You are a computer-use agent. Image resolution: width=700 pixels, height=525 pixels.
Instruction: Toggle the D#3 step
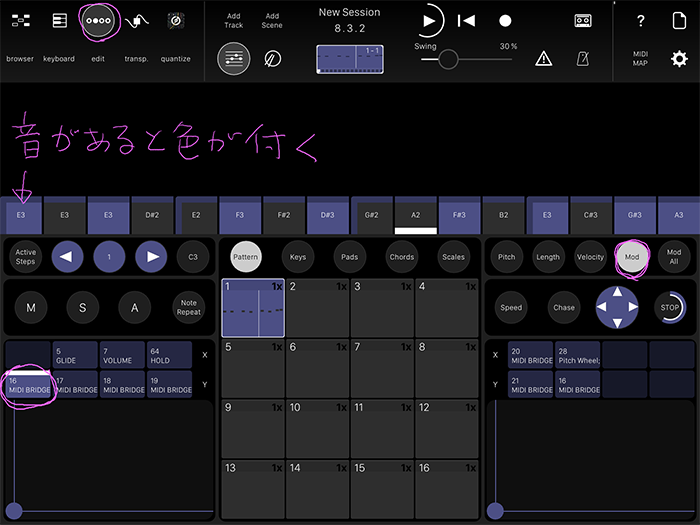point(327,215)
